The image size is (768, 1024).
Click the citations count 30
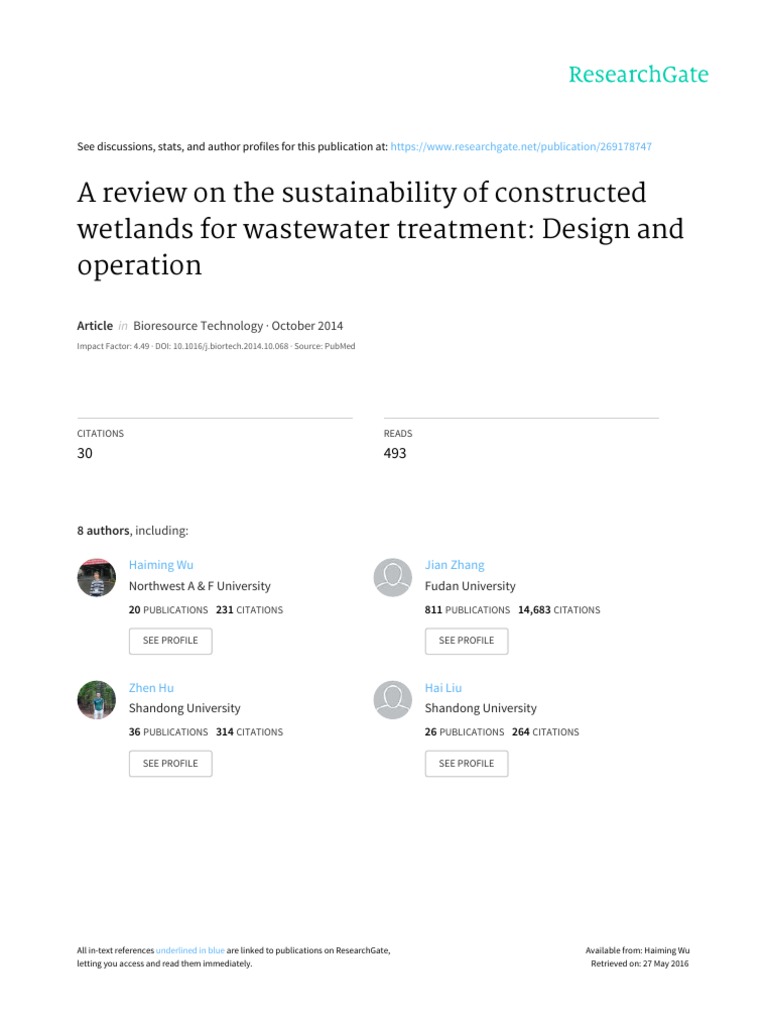(85, 453)
